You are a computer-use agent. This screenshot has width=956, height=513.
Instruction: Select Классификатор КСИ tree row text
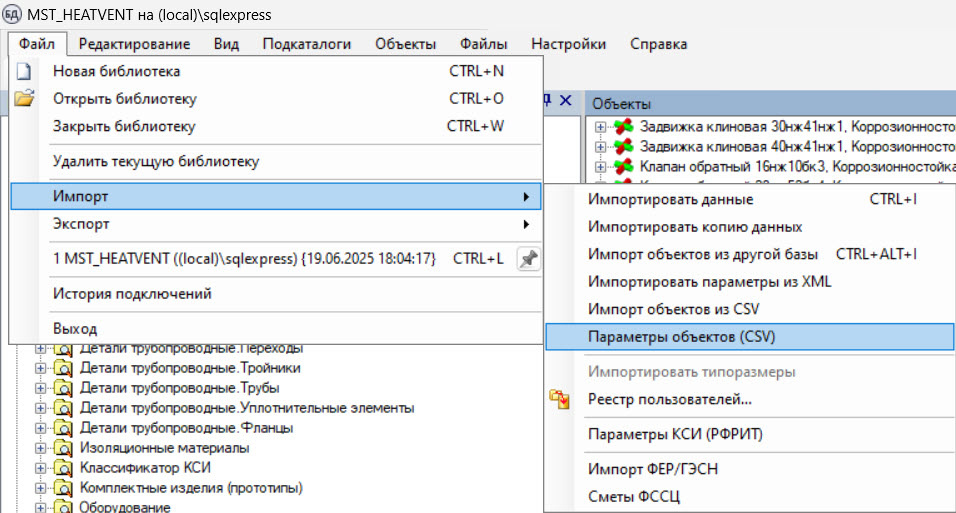click(145, 468)
